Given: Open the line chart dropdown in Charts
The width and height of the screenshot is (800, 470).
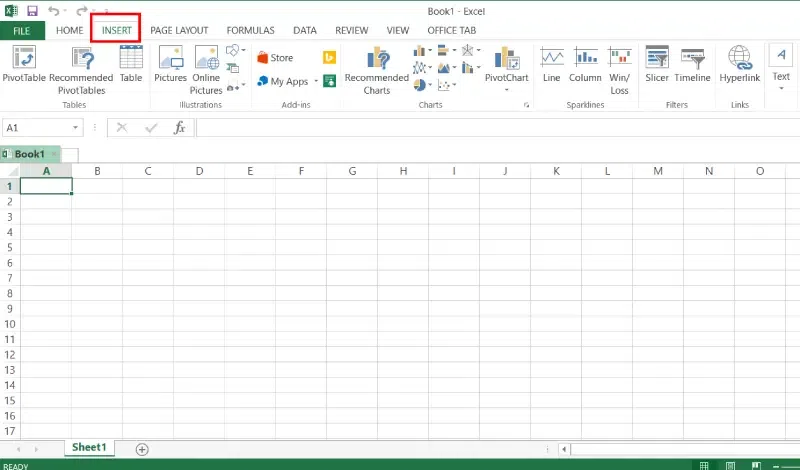Looking at the screenshot, I should [422, 67].
